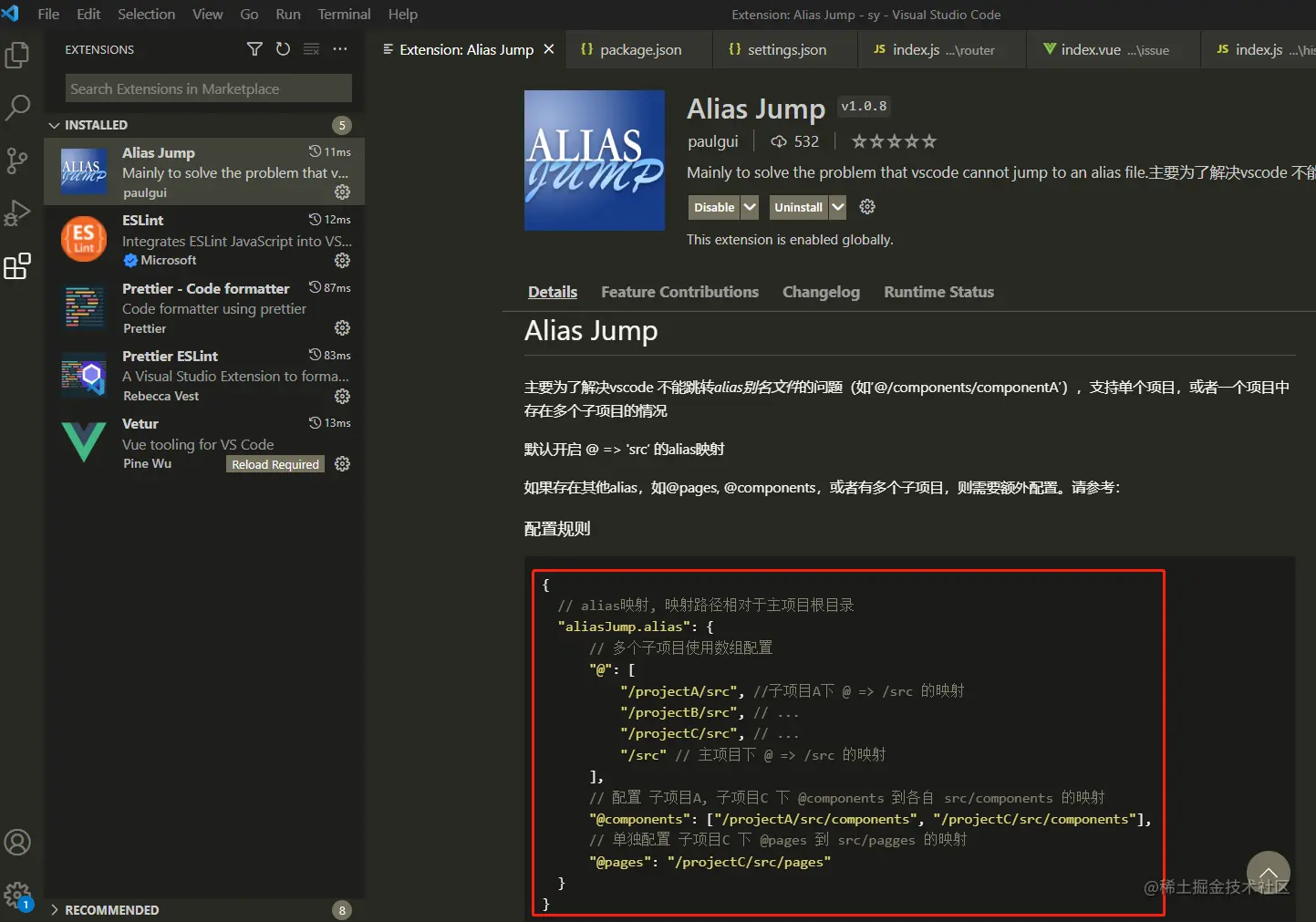Click the install count 532 cloud icon
Viewport: 1316px width, 922px height.
coord(779,141)
